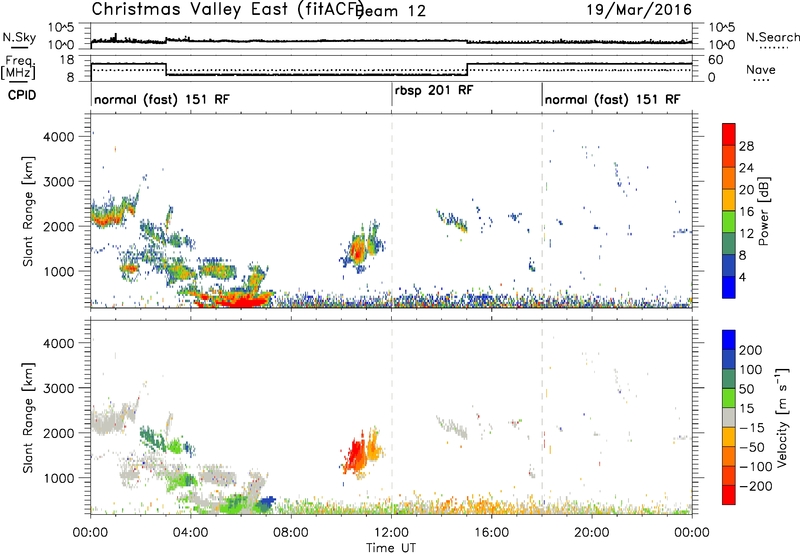Image resolution: width=800 pixels, height=554 pixels.
Task: Click the red top segment of Power colorbar
Action: pos(729,134)
